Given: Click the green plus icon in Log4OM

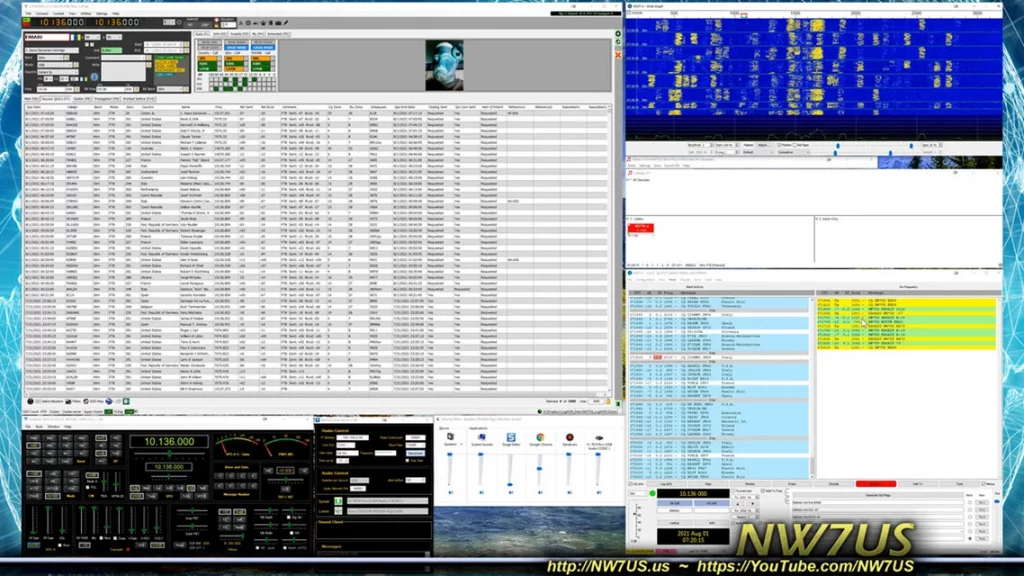Looking at the screenshot, I should pos(618,34).
